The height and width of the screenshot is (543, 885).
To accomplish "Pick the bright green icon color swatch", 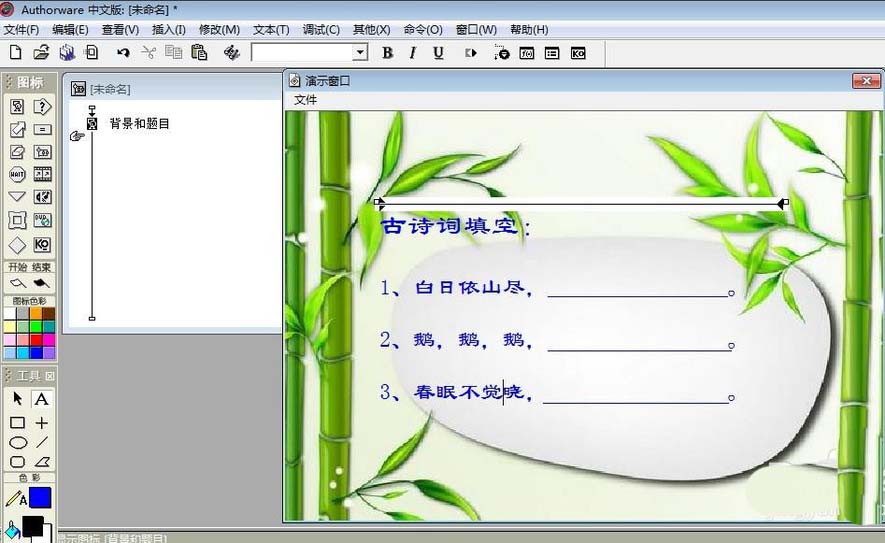I will pyautogui.click(x=36, y=327).
